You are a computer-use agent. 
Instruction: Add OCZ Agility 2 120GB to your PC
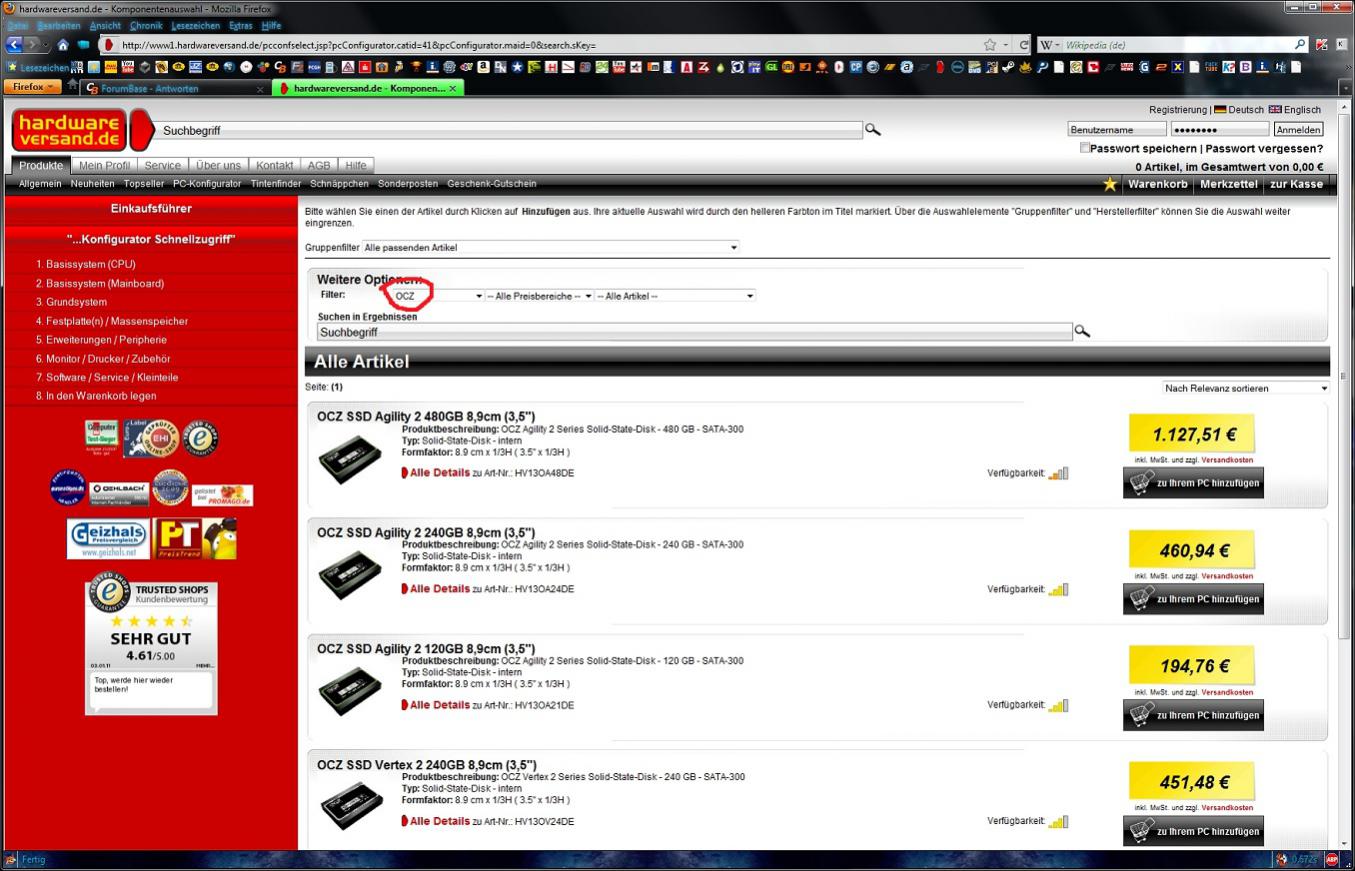[1193, 715]
